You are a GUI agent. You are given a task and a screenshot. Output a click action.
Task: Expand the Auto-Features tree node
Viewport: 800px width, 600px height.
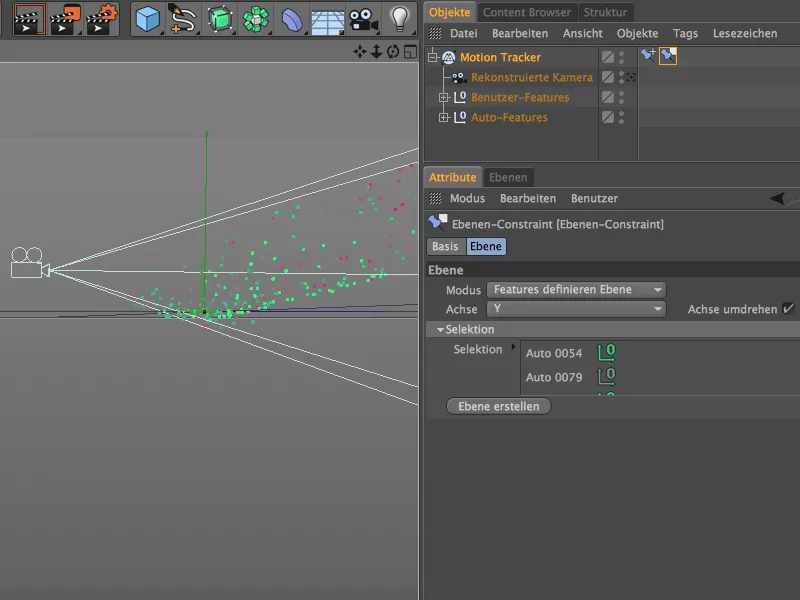coord(444,117)
